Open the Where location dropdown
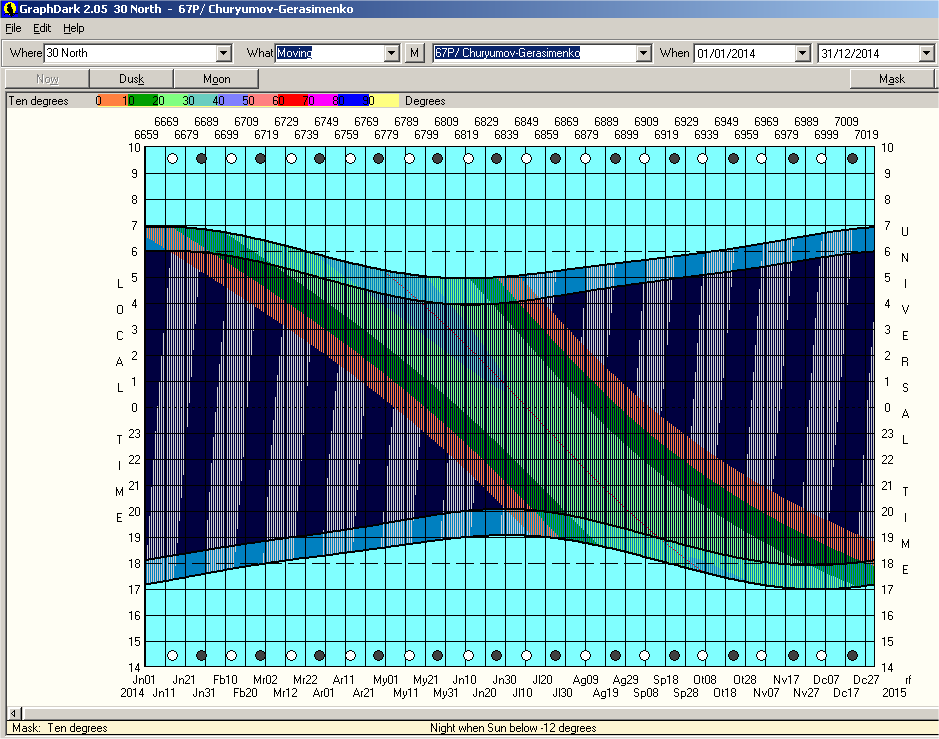 (x=223, y=53)
